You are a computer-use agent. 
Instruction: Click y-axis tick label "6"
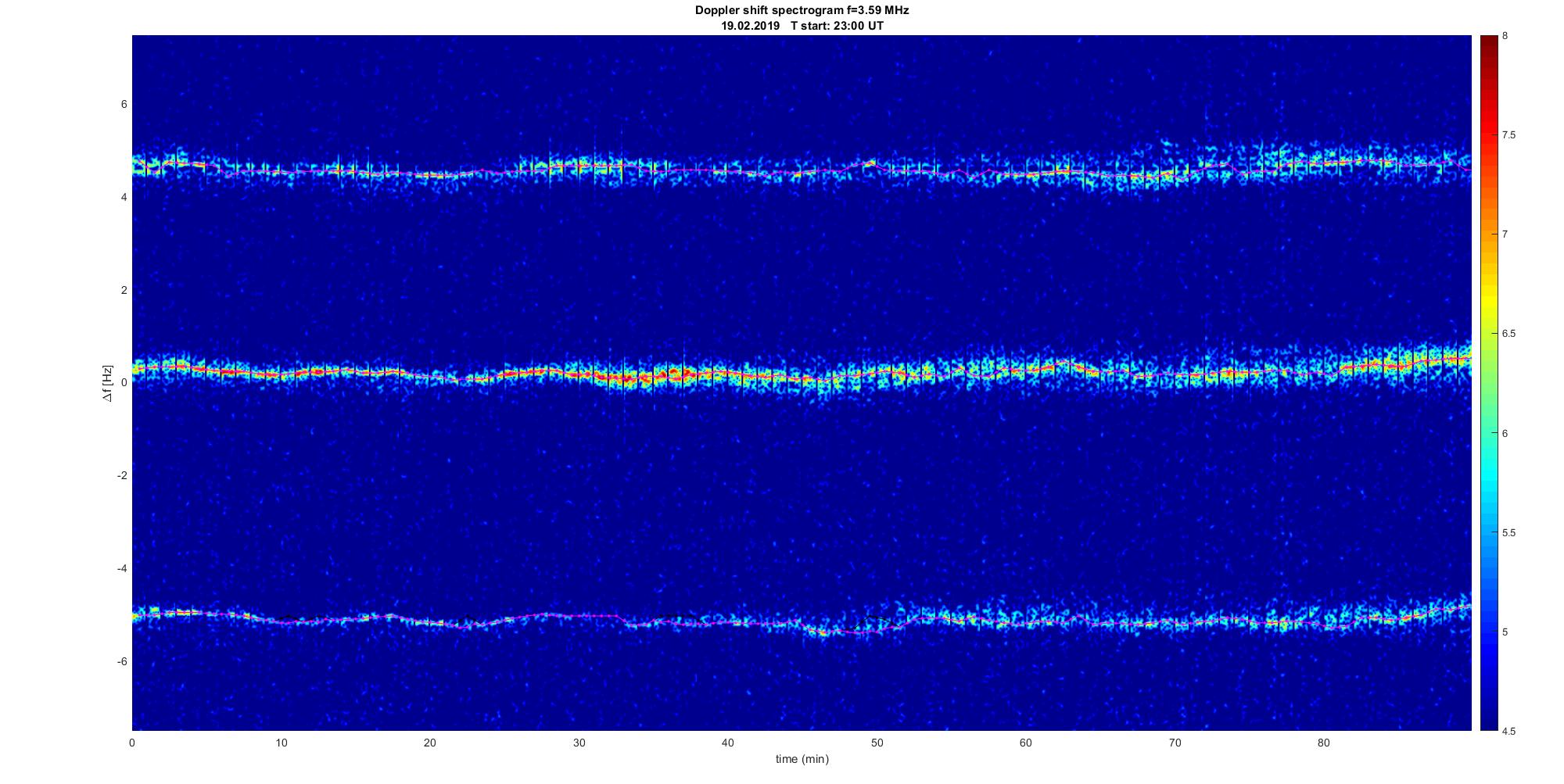(x=124, y=105)
